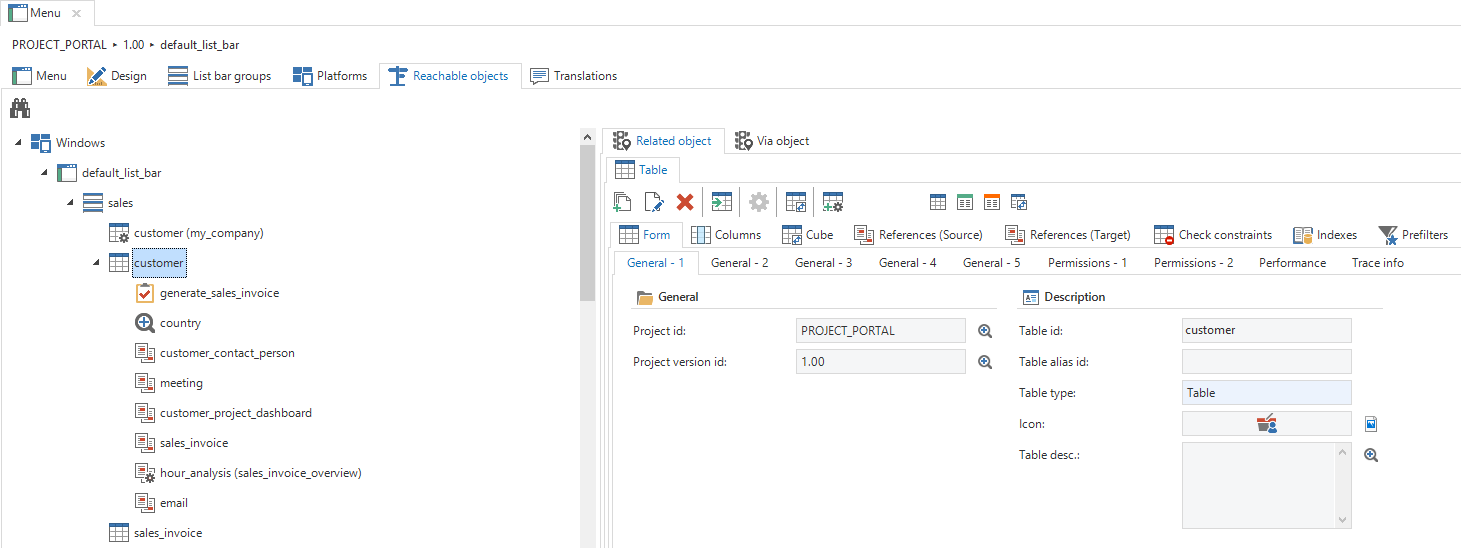The width and height of the screenshot is (1461, 548).
Task: Collapse the customer table node
Action: click(x=96, y=263)
